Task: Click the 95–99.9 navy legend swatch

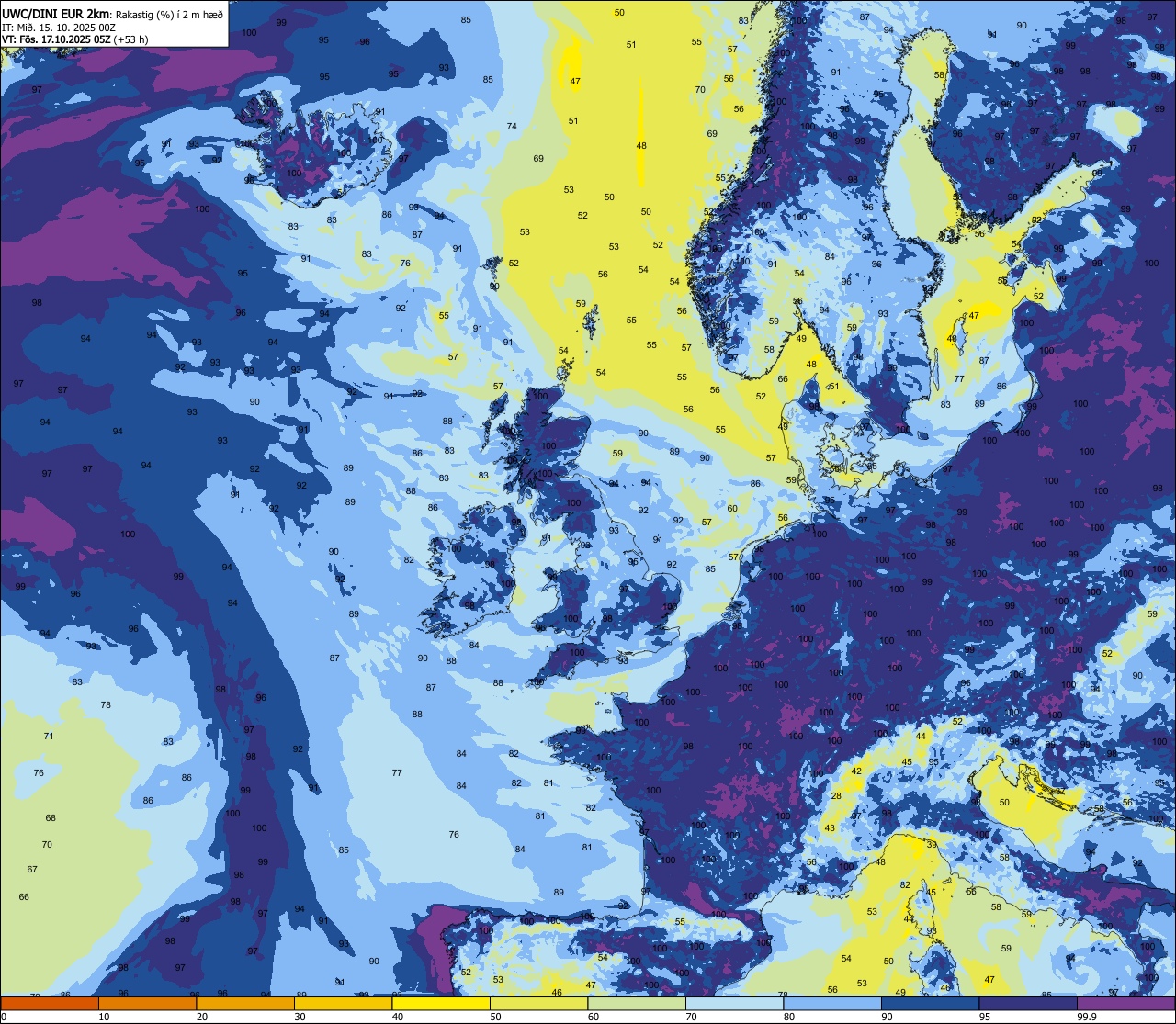Action: click(1028, 1004)
